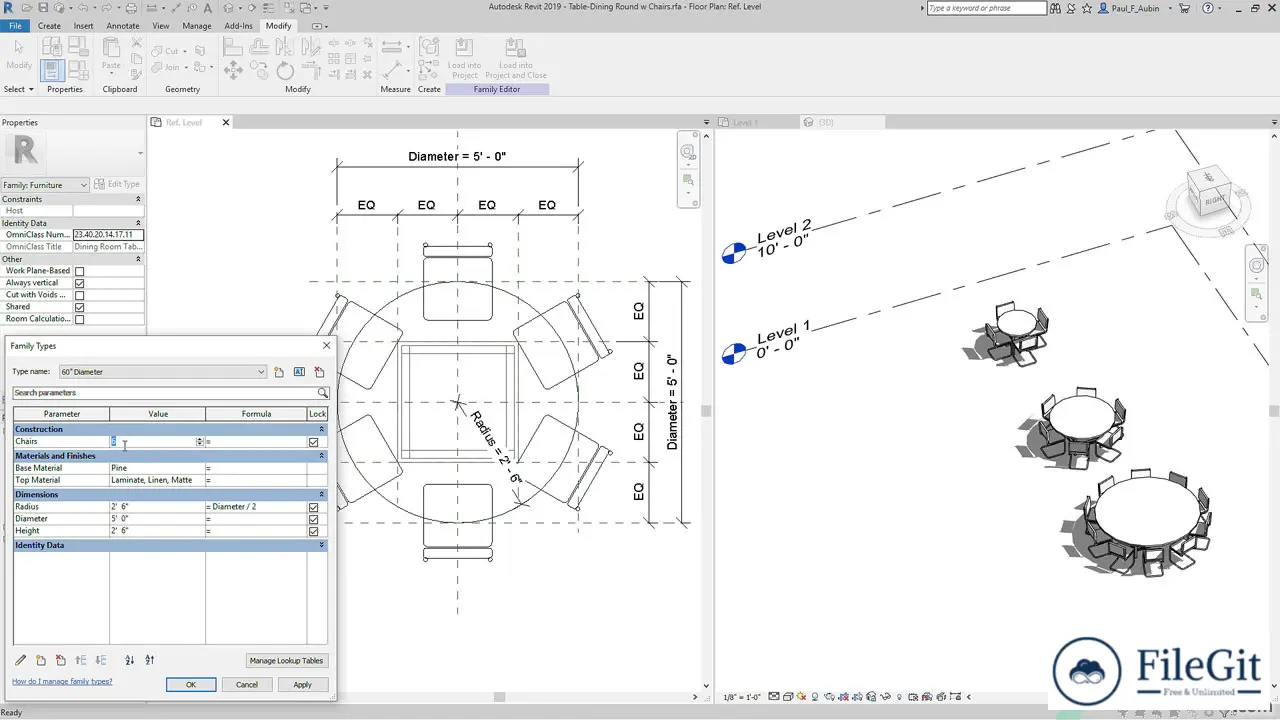
Task: Click the binoculars search icon in title bar
Action: point(1057,8)
